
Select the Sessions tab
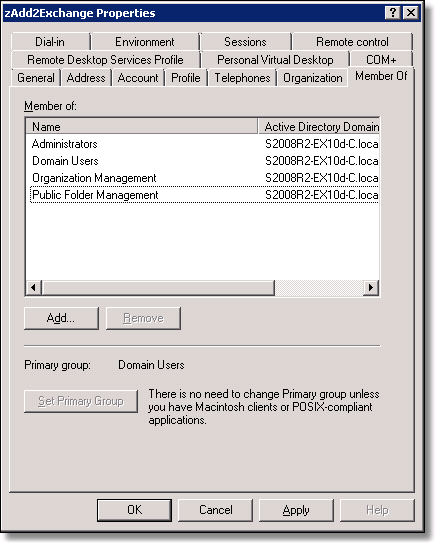click(245, 42)
